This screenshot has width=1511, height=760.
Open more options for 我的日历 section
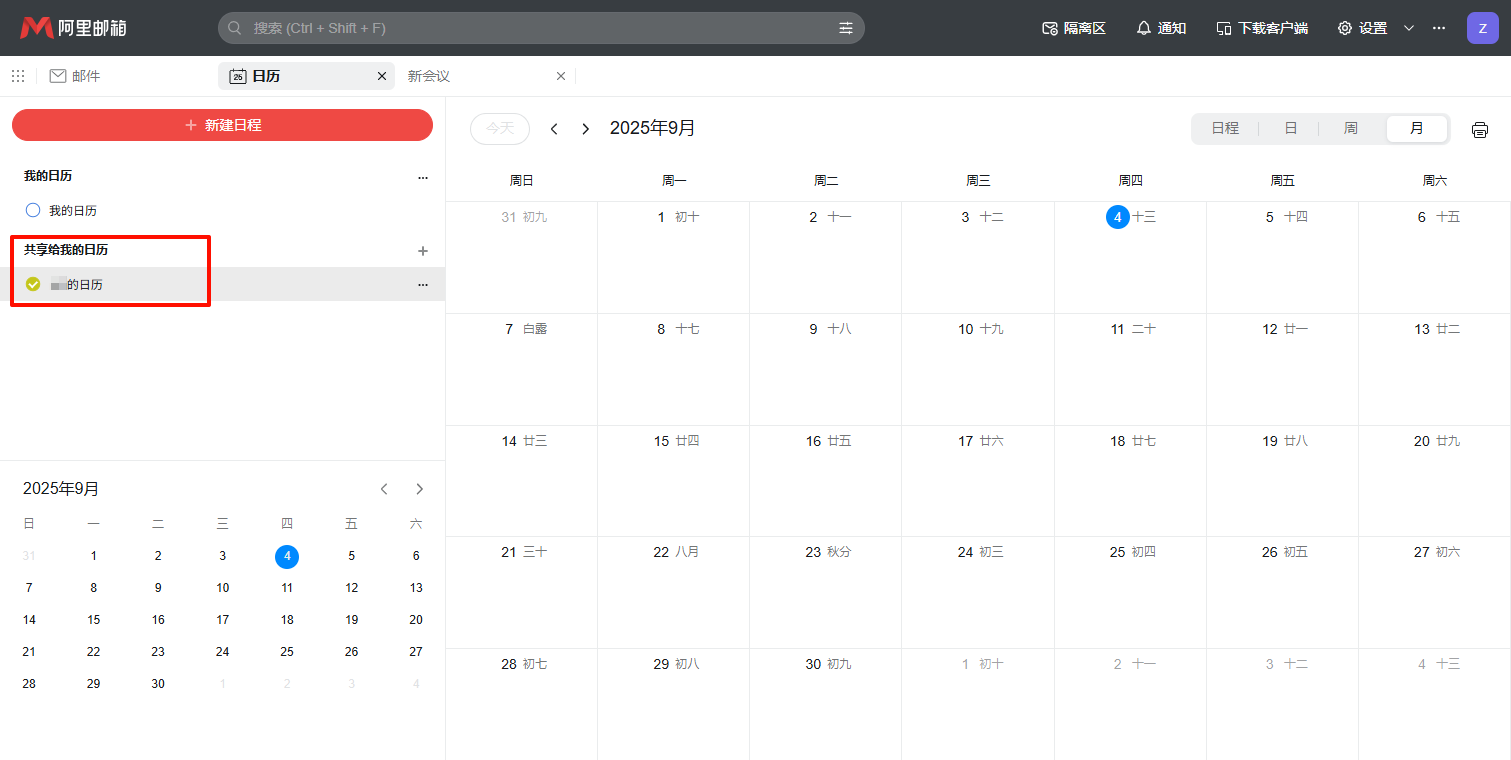(422, 177)
